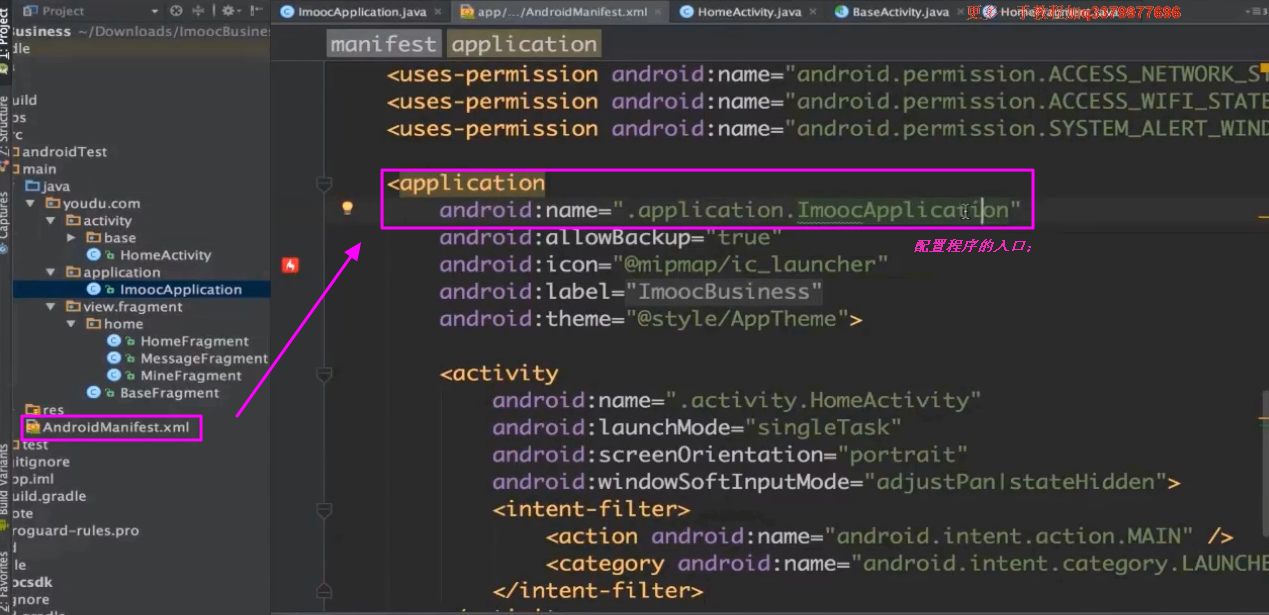
Task: Collapse the application package arrow
Action: pyautogui.click(x=51, y=272)
